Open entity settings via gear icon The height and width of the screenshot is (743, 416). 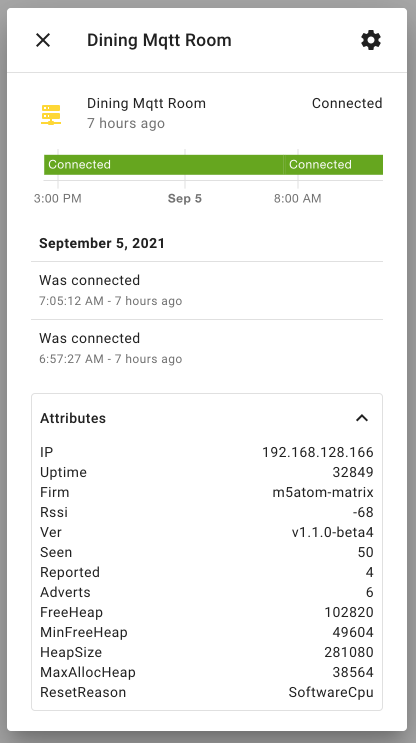pyautogui.click(x=371, y=40)
